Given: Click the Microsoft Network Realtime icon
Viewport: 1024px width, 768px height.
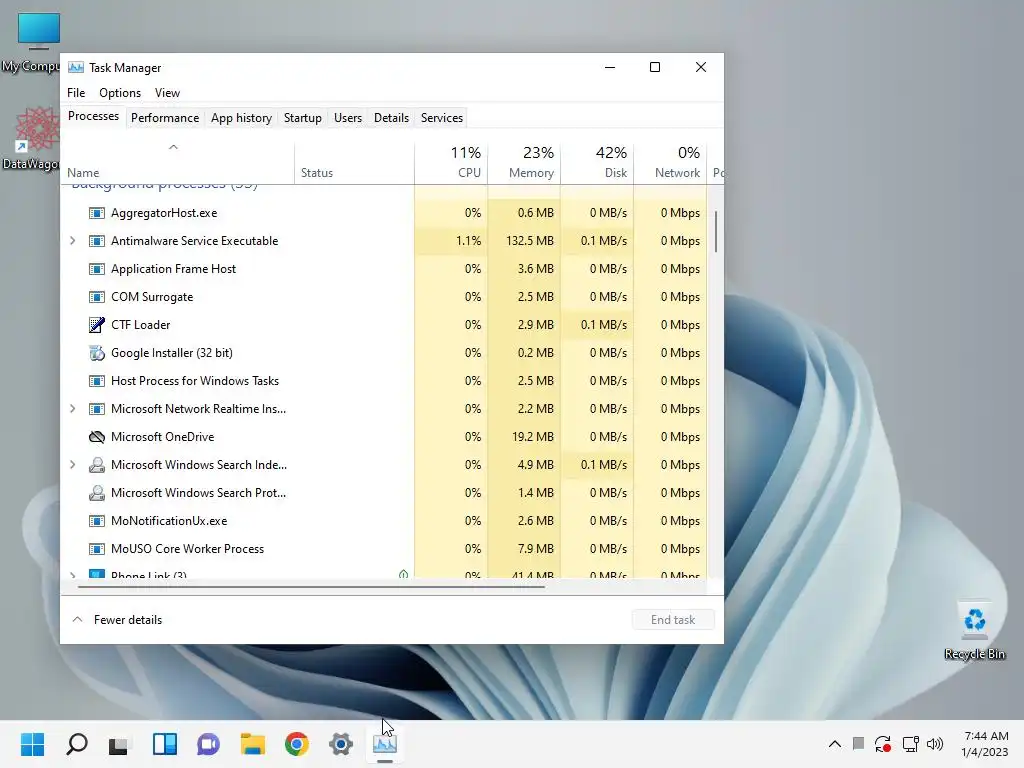Looking at the screenshot, I should pyautogui.click(x=97, y=409).
